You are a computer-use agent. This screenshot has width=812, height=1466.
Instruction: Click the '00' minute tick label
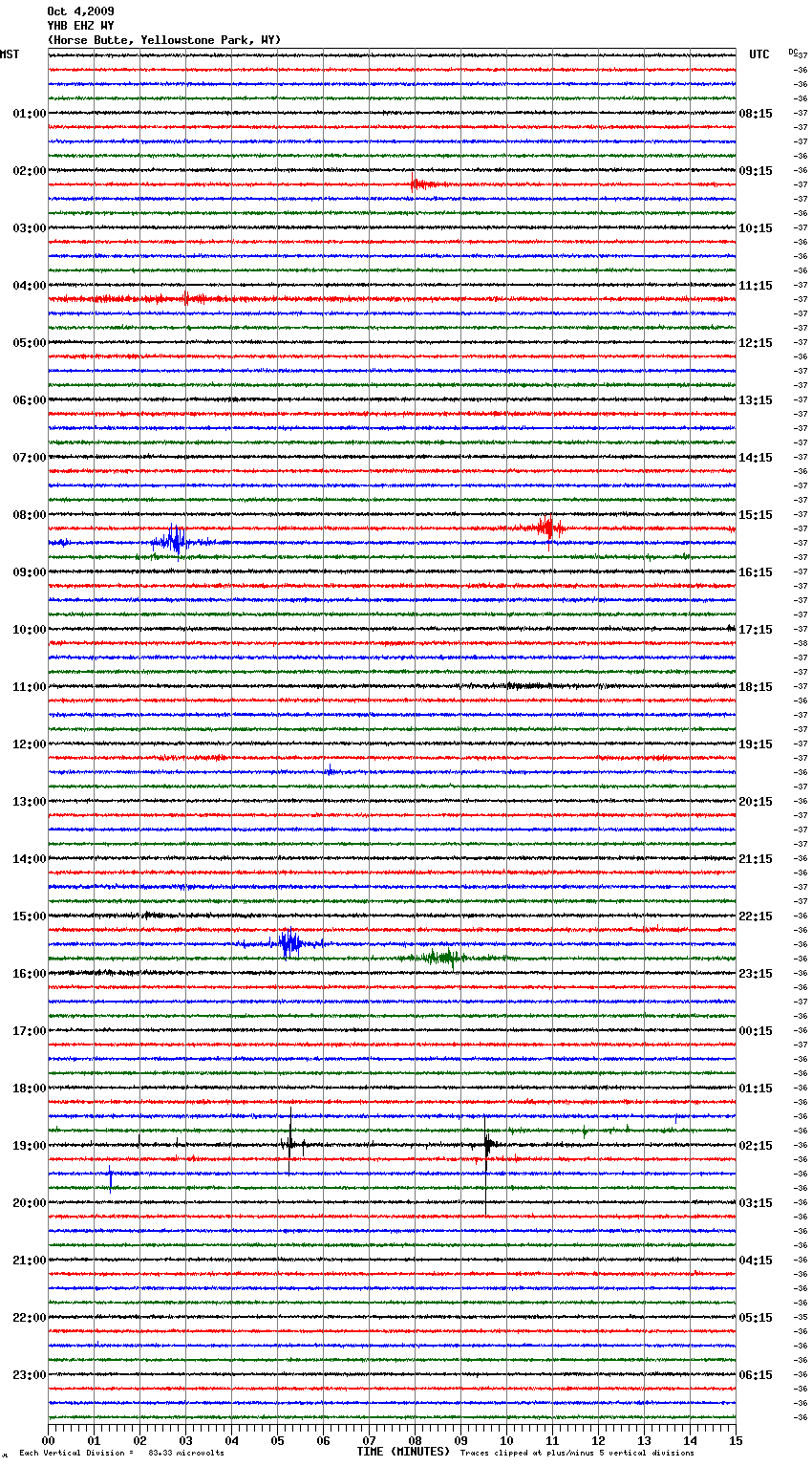click(49, 1440)
